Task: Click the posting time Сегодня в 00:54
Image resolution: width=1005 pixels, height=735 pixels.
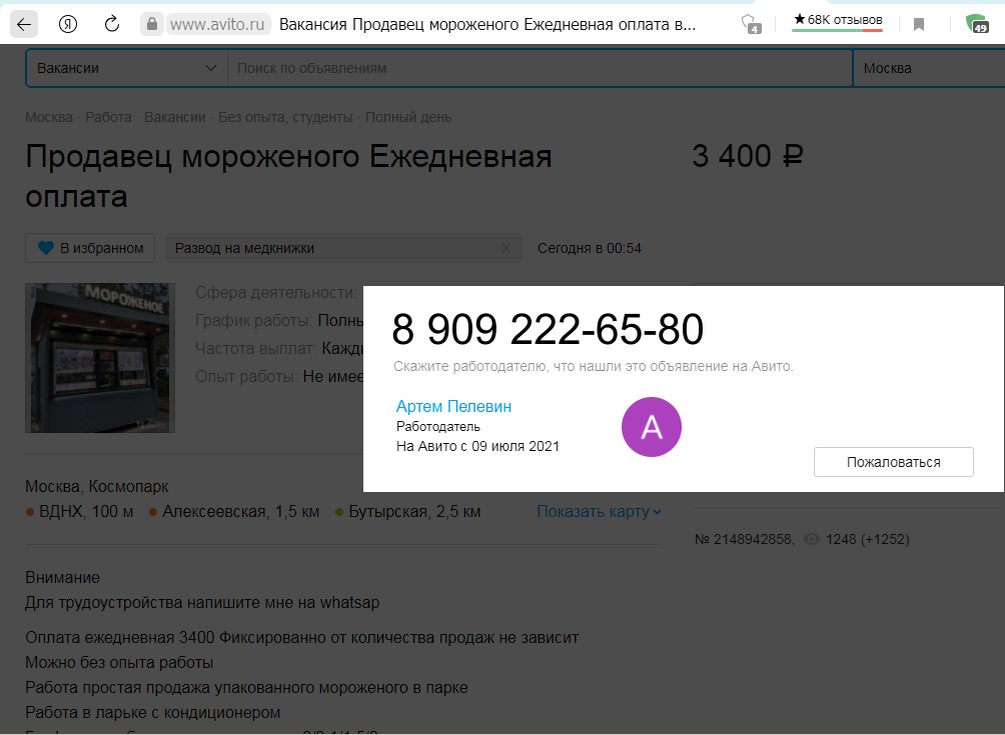Action: pos(590,248)
